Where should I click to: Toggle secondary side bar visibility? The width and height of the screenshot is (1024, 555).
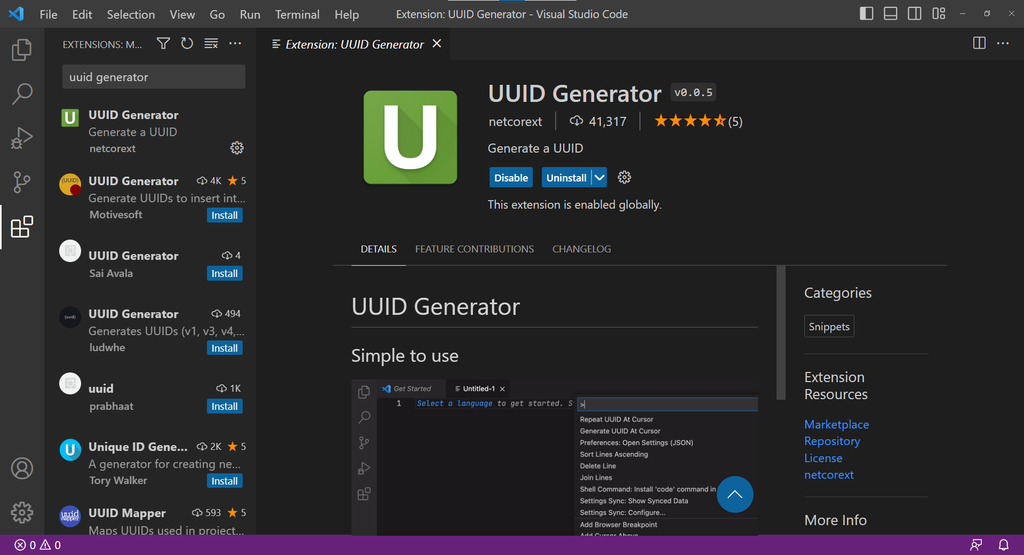coord(914,14)
